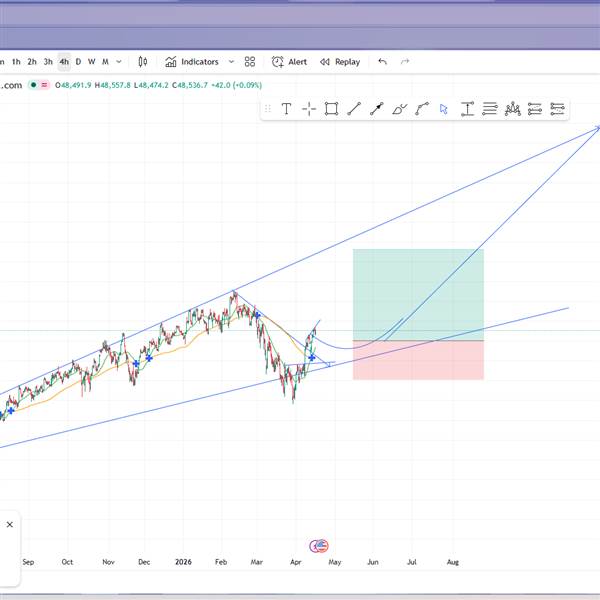Activate the 4h timeframe
This screenshot has width=600, height=600.
point(63,62)
